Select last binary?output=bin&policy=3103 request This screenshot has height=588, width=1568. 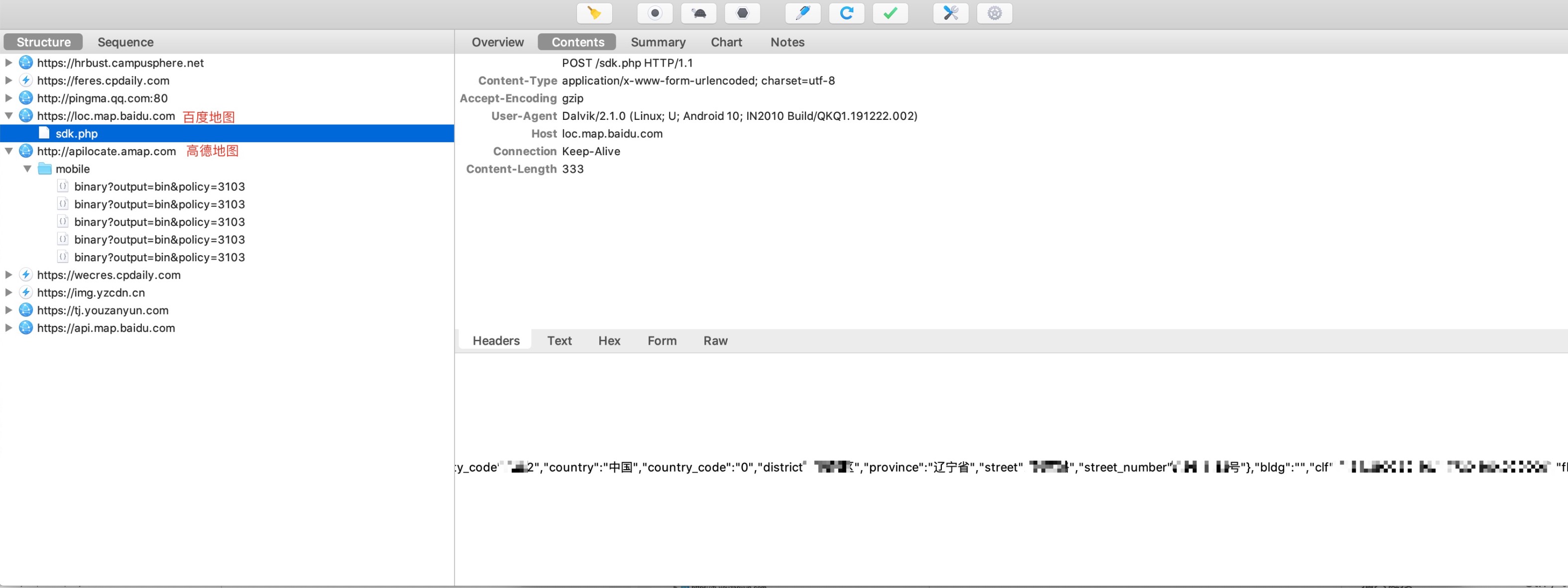point(159,257)
